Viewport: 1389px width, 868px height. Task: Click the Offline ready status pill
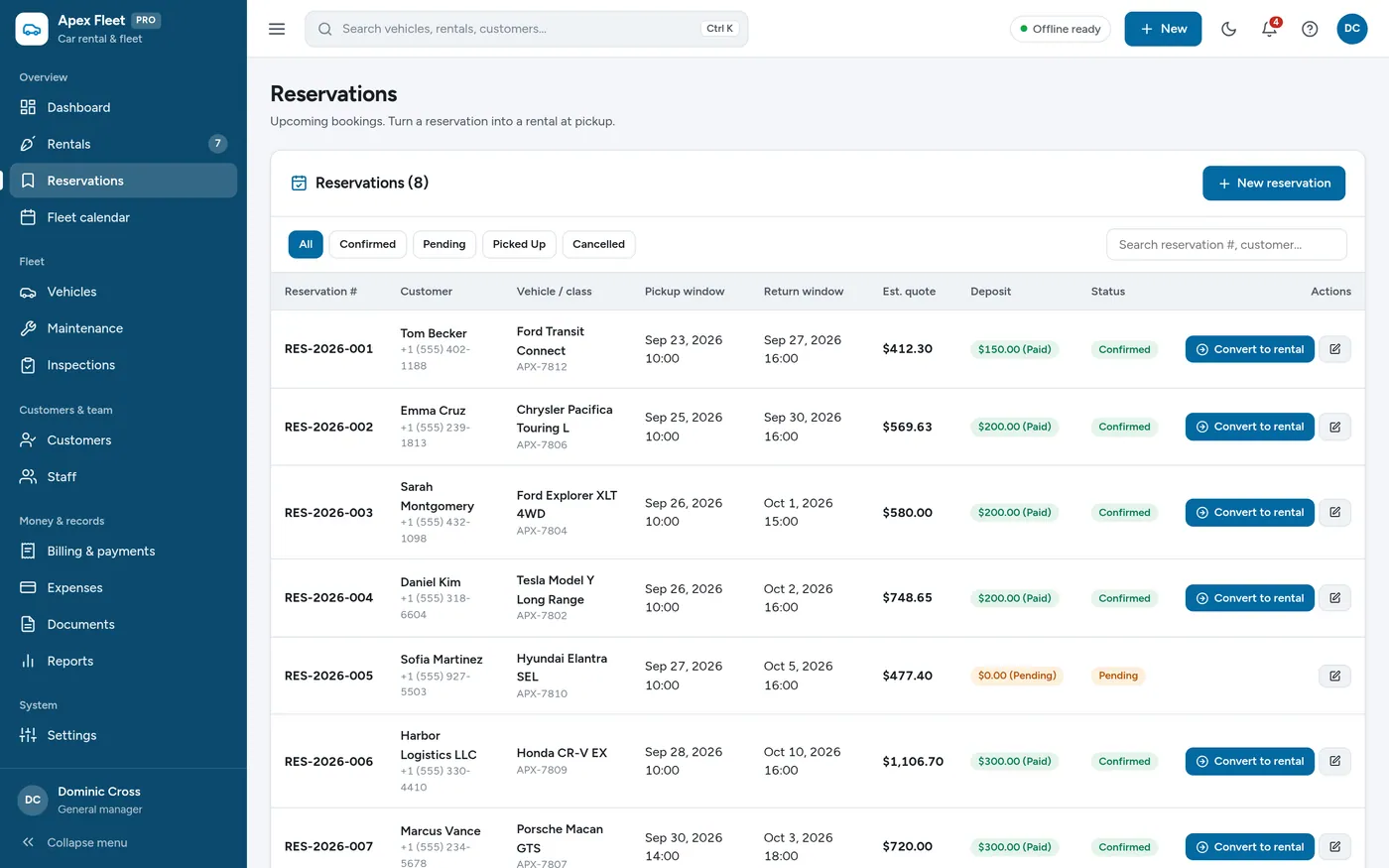pos(1060,29)
